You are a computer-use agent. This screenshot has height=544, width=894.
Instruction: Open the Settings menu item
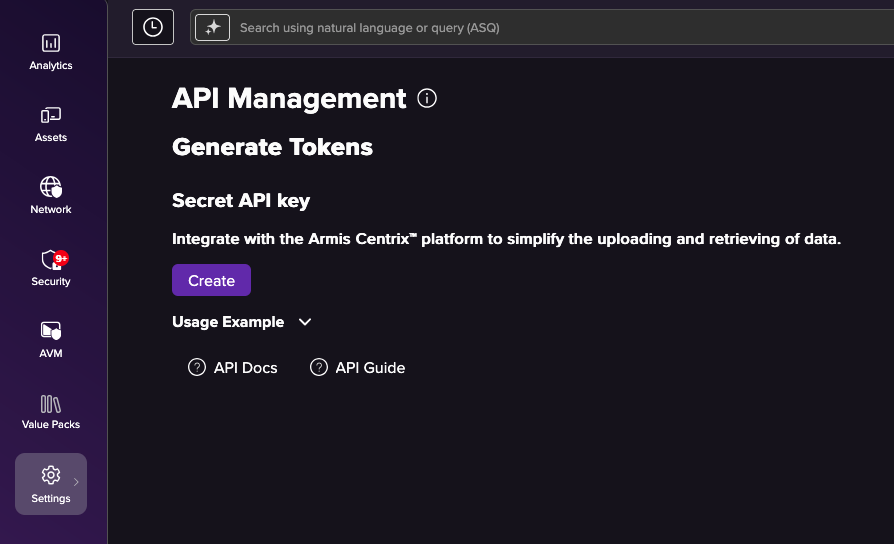51,484
